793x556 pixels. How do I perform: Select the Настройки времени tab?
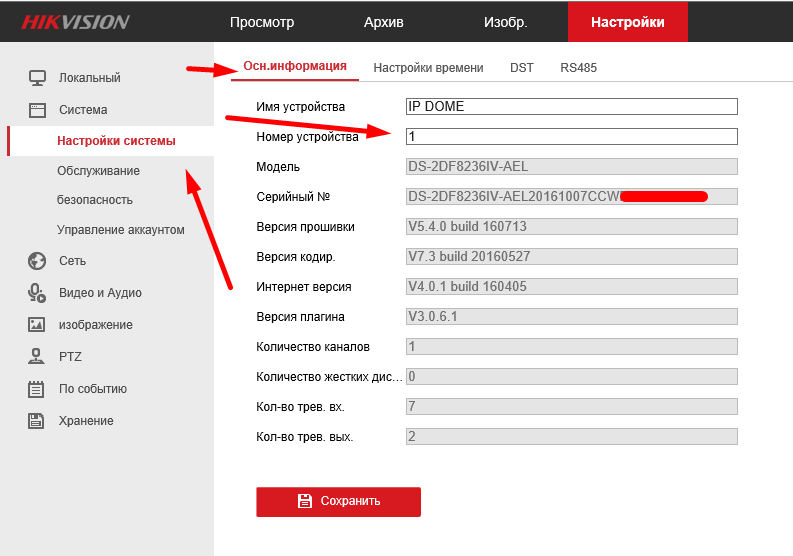pos(428,68)
